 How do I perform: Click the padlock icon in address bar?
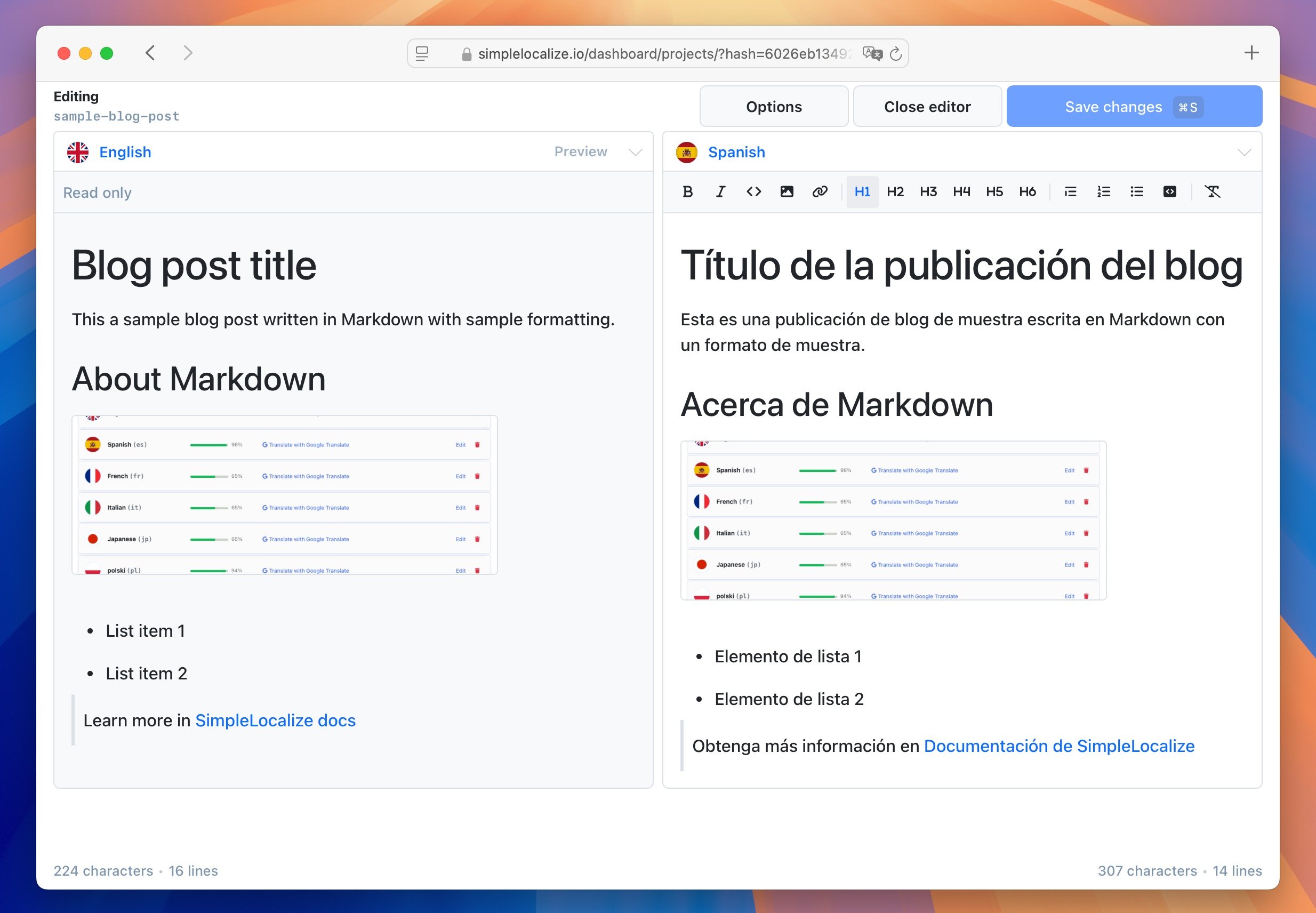pyautogui.click(x=467, y=54)
